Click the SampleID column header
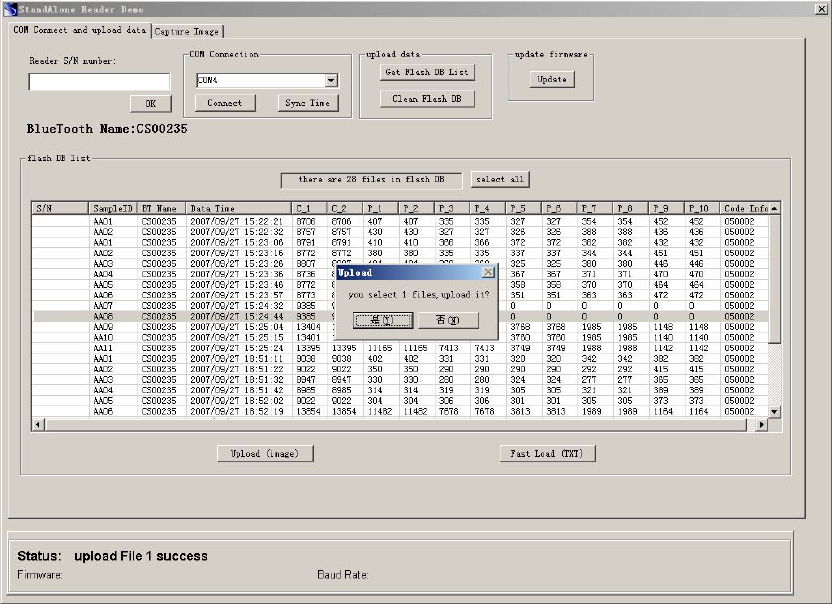The image size is (832, 604). (113, 208)
